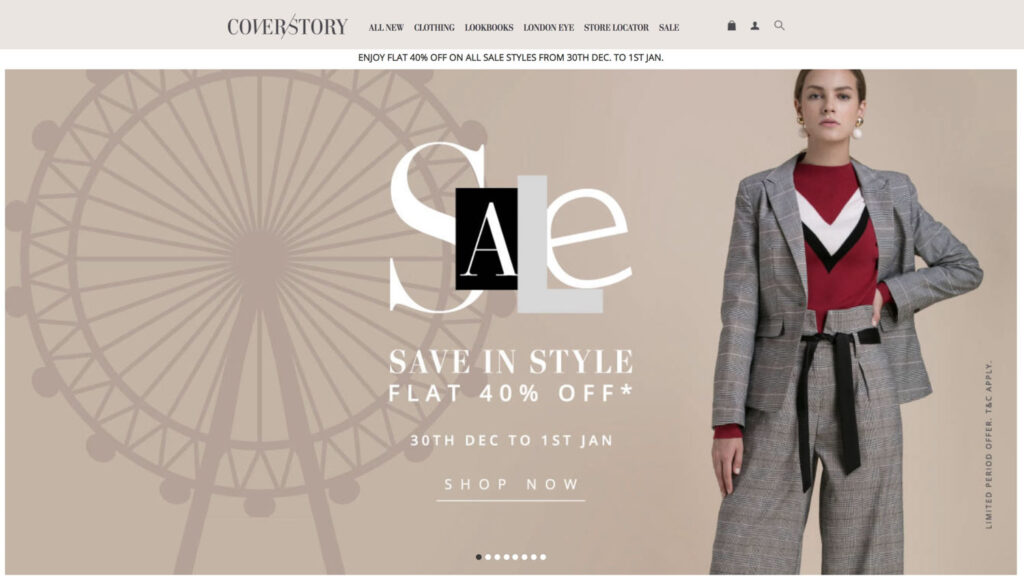Open search with the magnifier icon
The height and width of the screenshot is (576, 1024).
(x=779, y=25)
